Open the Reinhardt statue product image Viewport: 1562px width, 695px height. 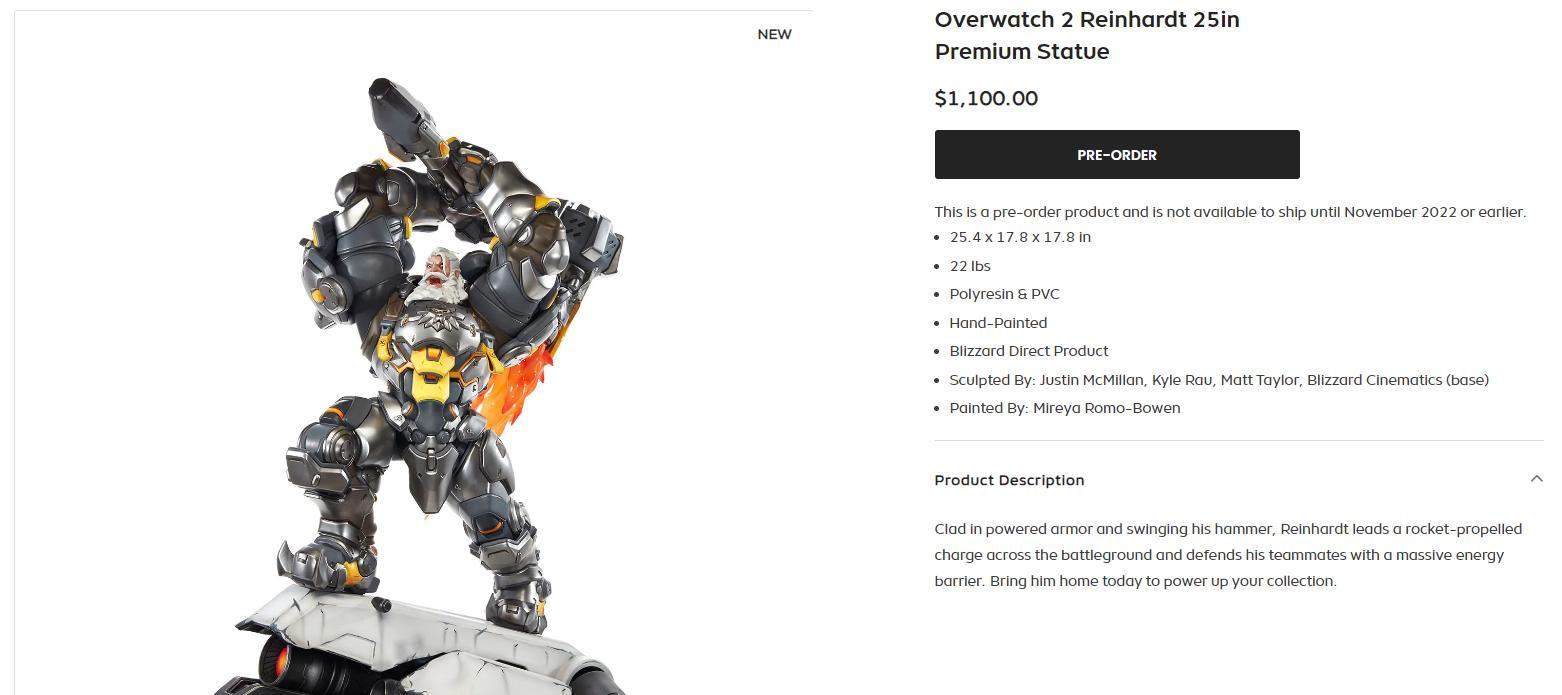coord(414,353)
